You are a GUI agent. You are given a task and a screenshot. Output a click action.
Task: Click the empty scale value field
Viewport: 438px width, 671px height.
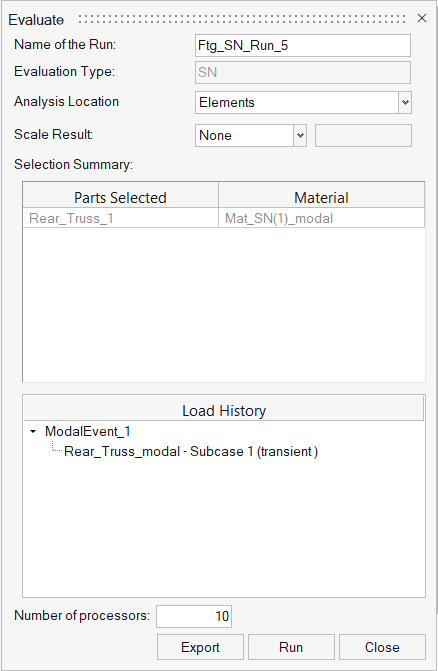[363, 136]
